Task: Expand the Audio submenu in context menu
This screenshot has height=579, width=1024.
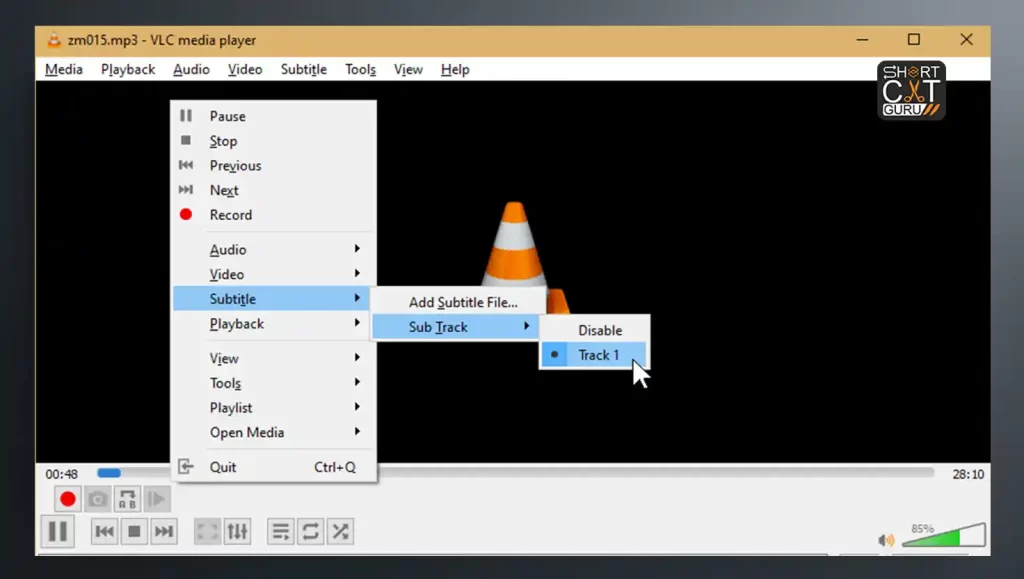Action: coord(274,249)
